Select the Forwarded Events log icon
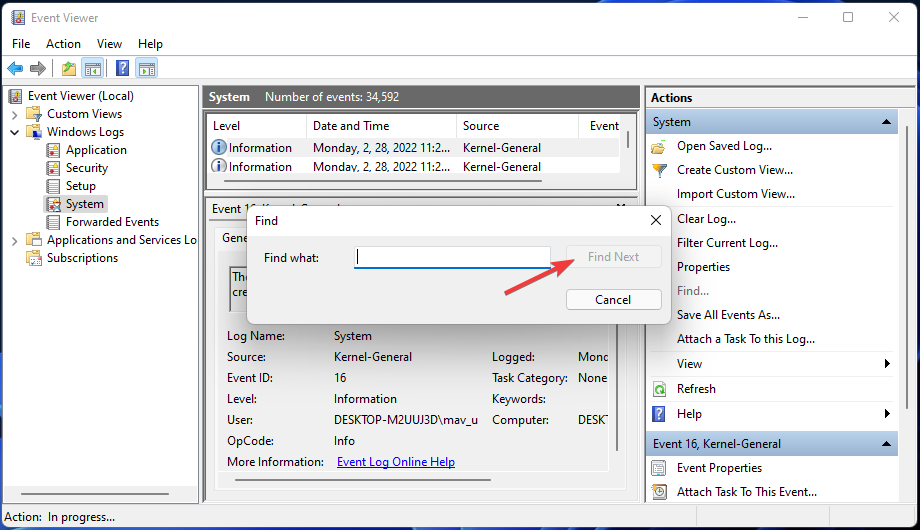 coord(53,222)
